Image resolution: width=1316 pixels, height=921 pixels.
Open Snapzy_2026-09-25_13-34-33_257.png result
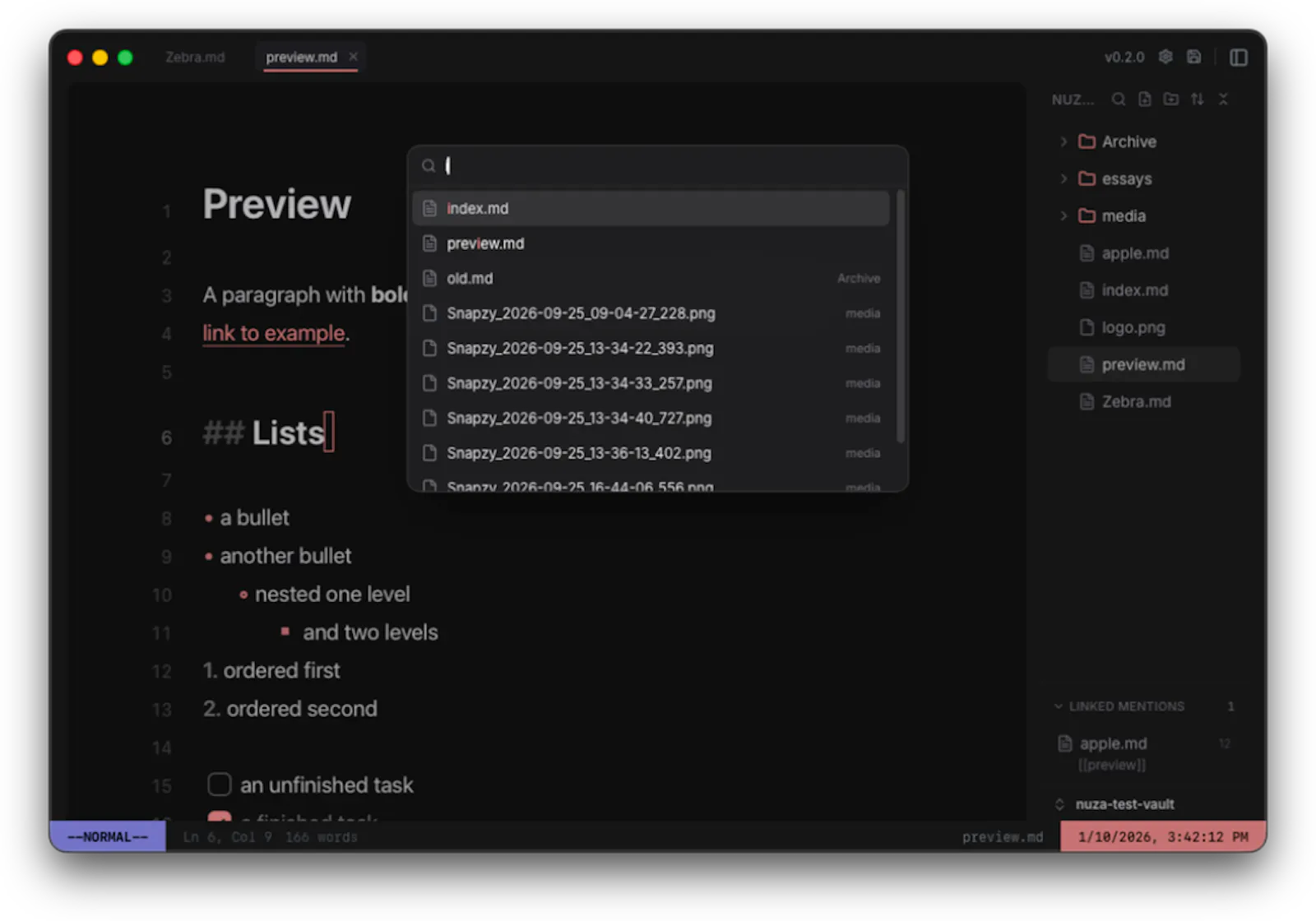coord(651,383)
